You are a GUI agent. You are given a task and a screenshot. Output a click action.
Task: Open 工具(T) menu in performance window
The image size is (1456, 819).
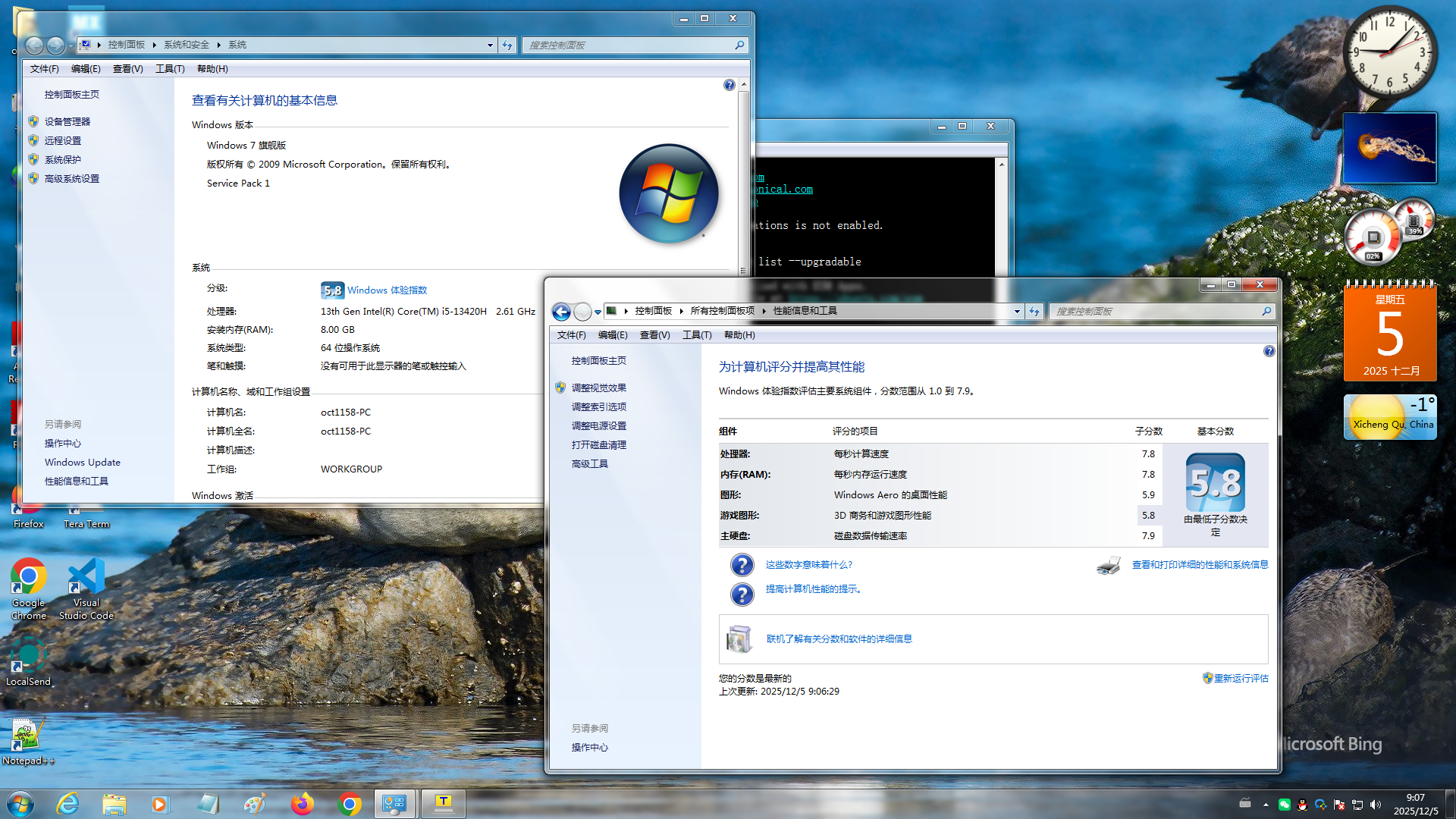[696, 335]
